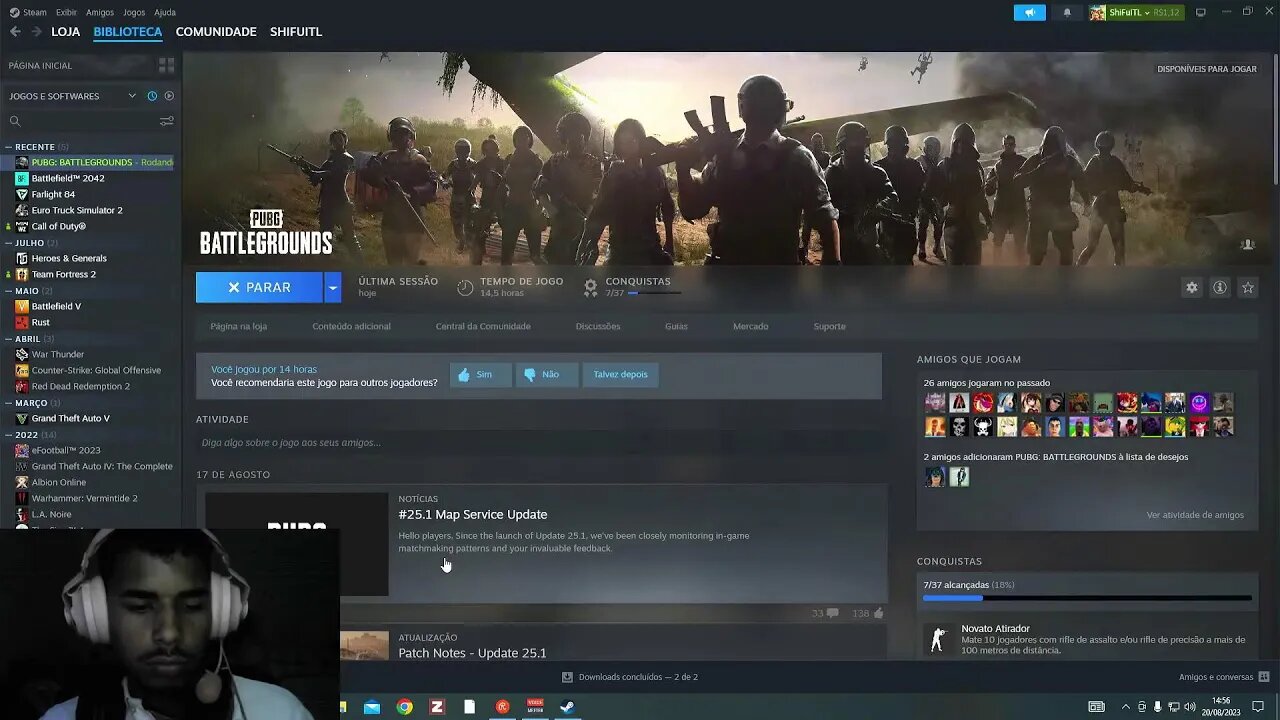
Task: Open #25.1 Map Service Update news
Action: point(472,514)
